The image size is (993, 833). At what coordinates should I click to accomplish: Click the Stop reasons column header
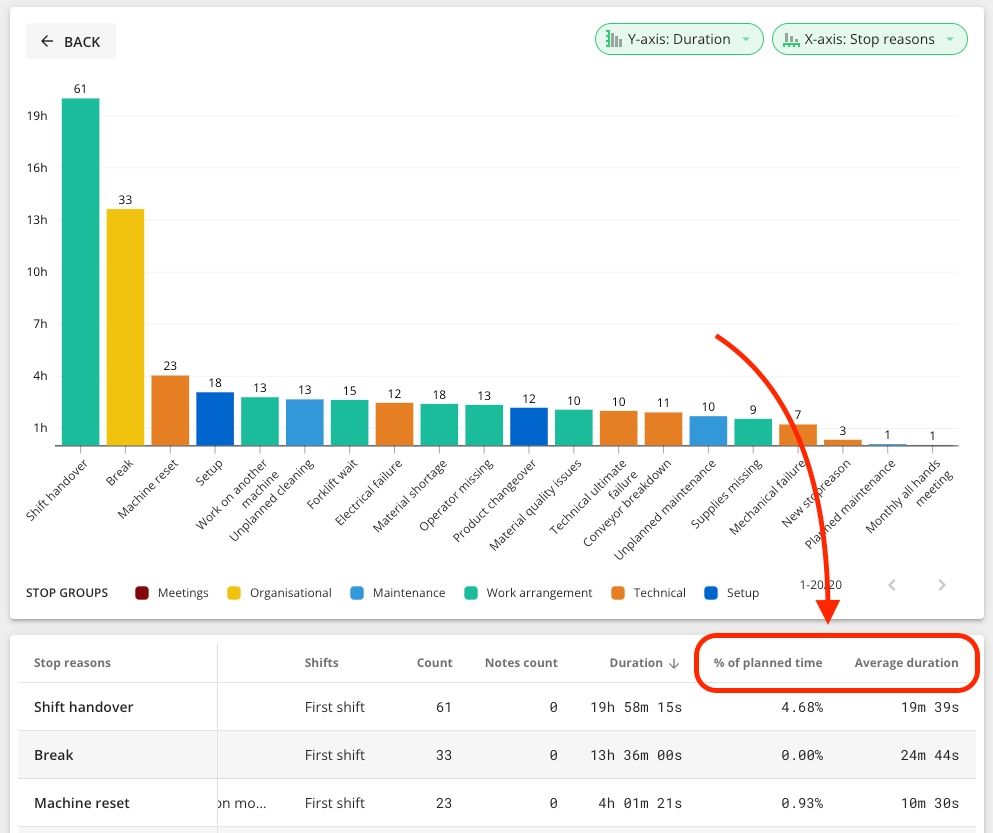pyautogui.click(x=72, y=663)
